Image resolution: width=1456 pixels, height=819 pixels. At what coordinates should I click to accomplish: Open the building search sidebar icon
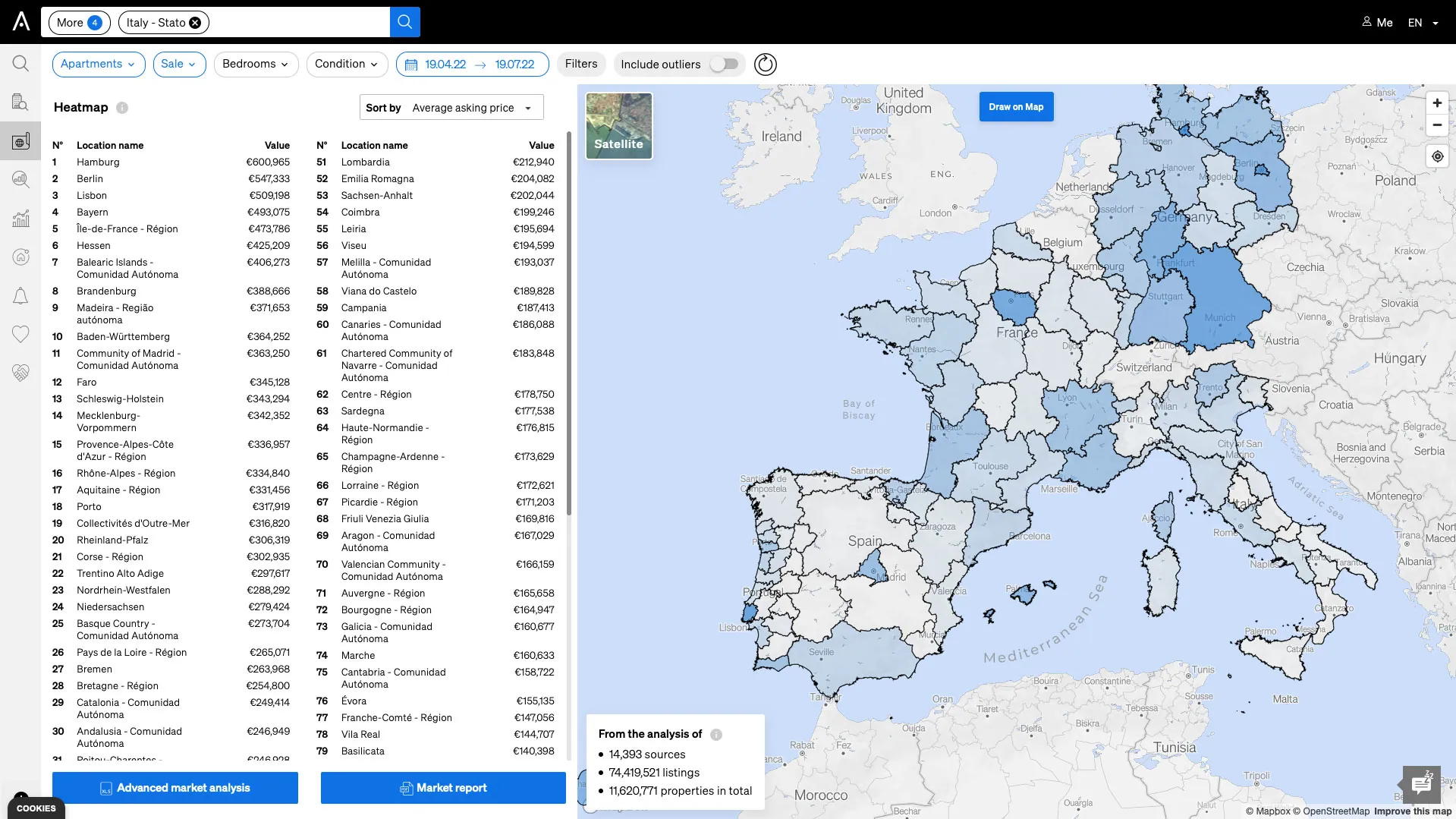20,102
